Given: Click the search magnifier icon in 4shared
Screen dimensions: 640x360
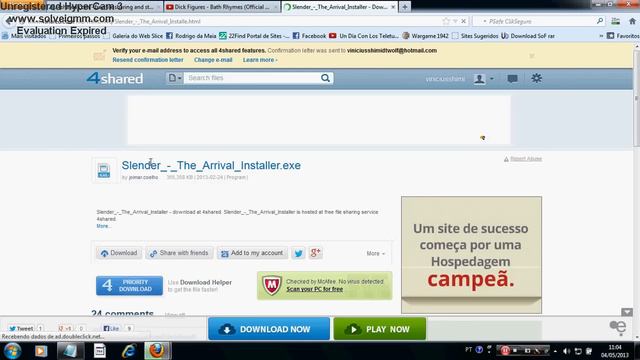Looking at the screenshot, I should tap(325, 78).
